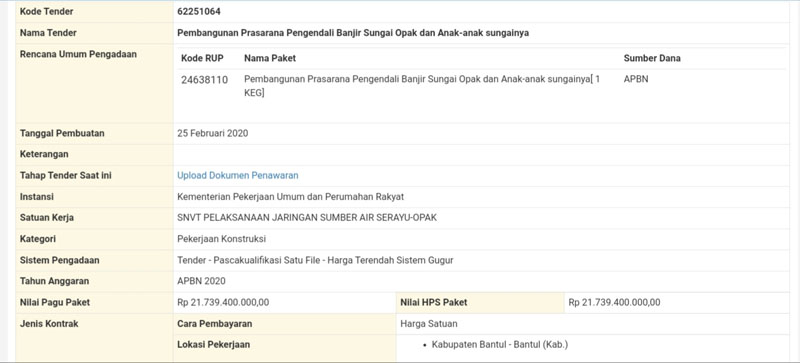Select RUP code 24638110

coord(205,80)
